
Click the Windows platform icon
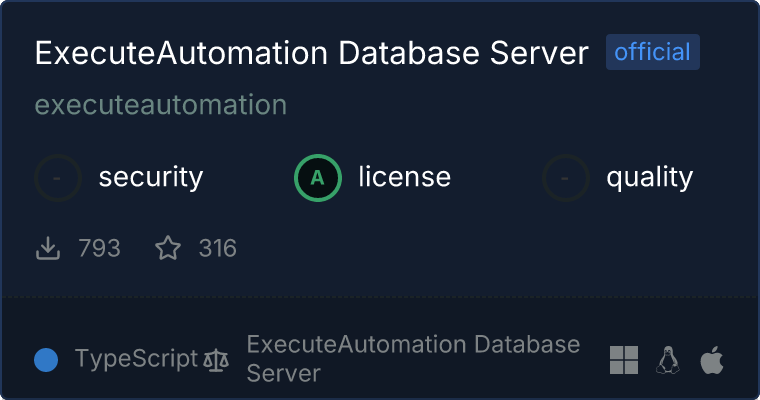coord(624,360)
